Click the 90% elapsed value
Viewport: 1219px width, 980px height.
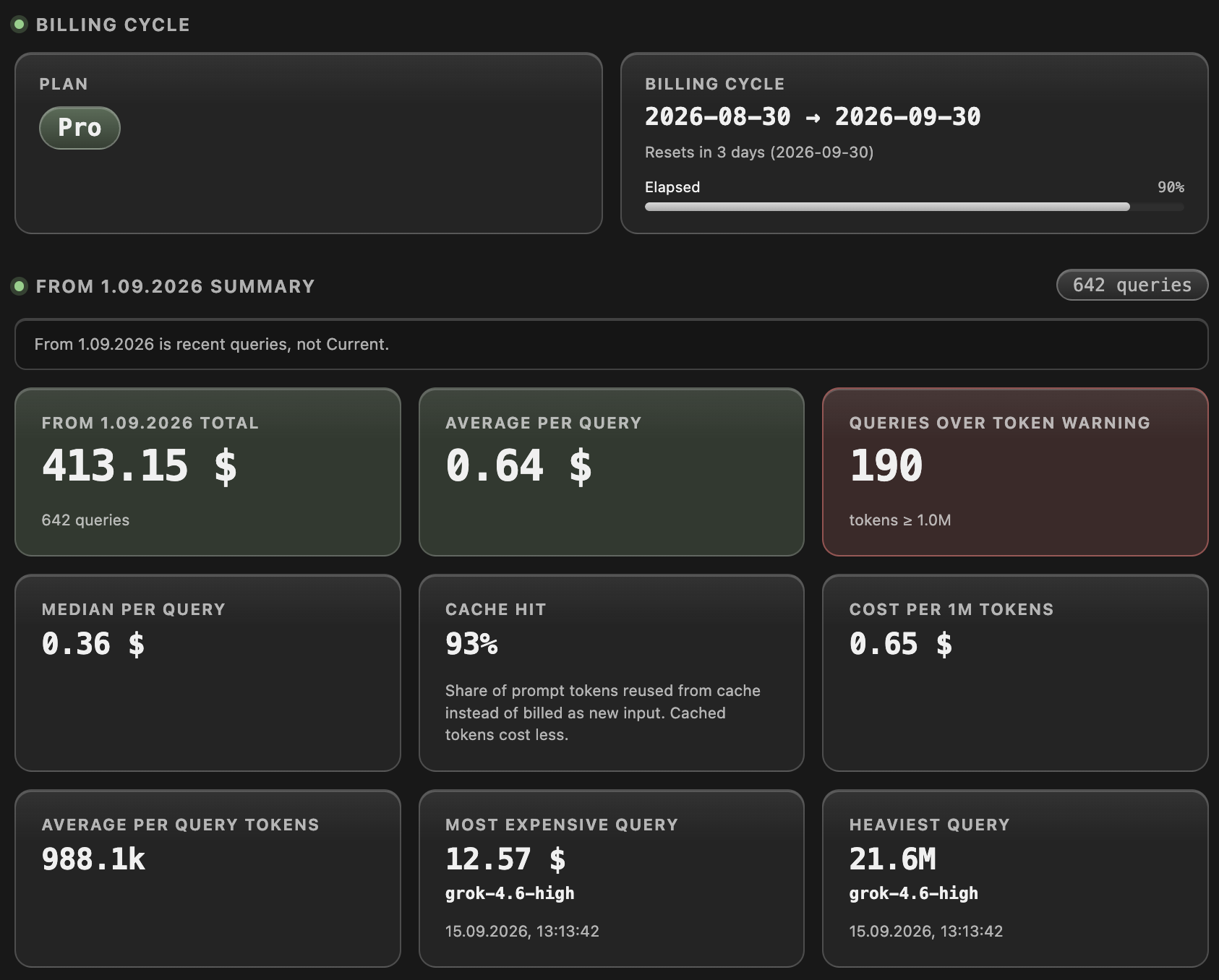pos(1171,187)
